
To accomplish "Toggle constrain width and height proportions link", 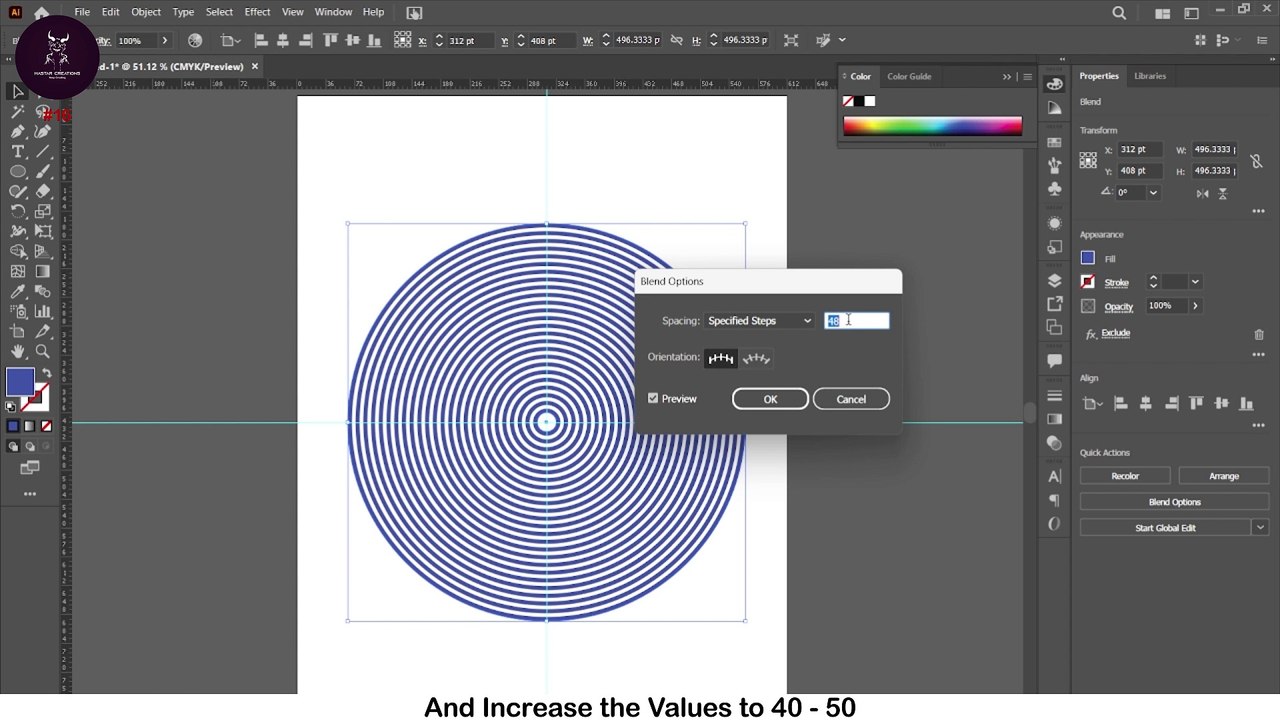I will pyautogui.click(x=1256, y=161).
